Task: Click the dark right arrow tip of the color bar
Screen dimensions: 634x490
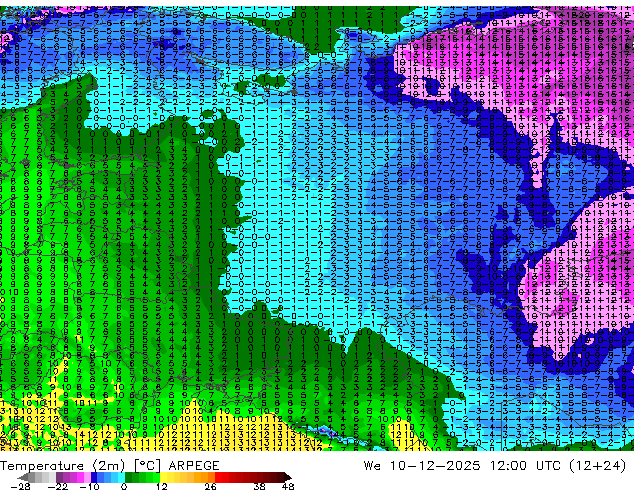Action: tap(287, 477)
